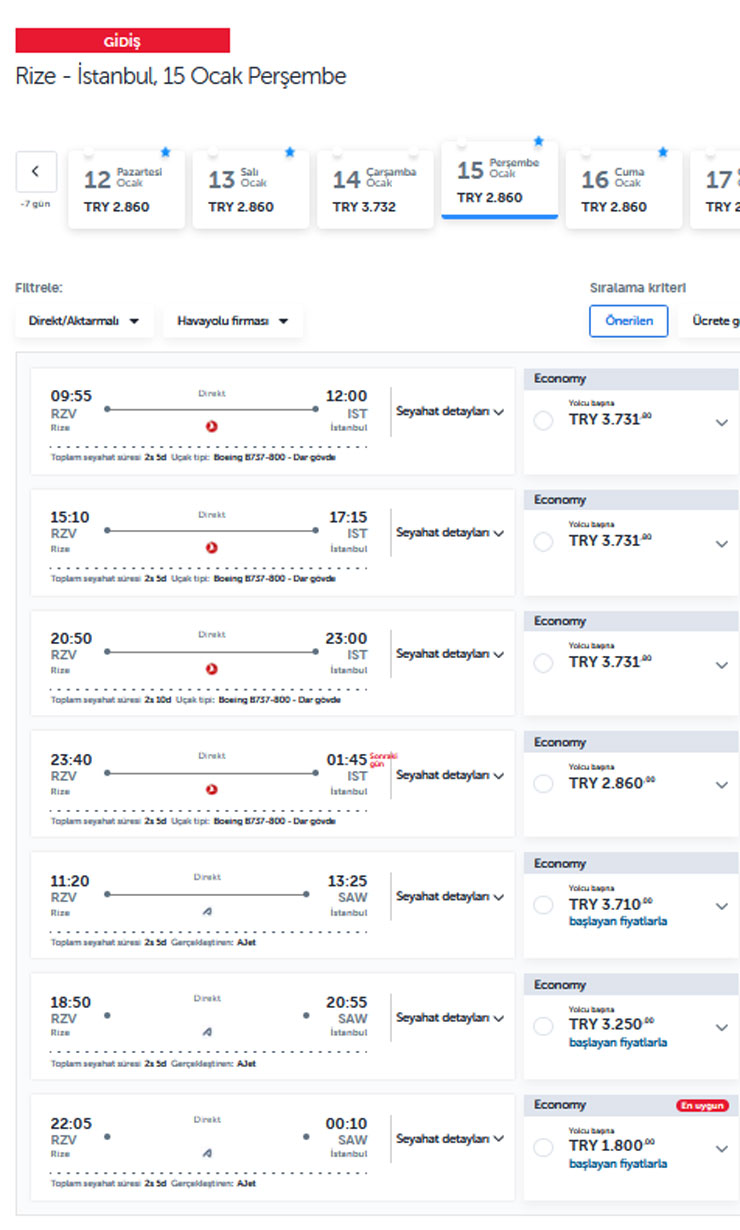Sort flights by Önerilen
Screen dimensions: 740x1230
(x=628, y=321)
